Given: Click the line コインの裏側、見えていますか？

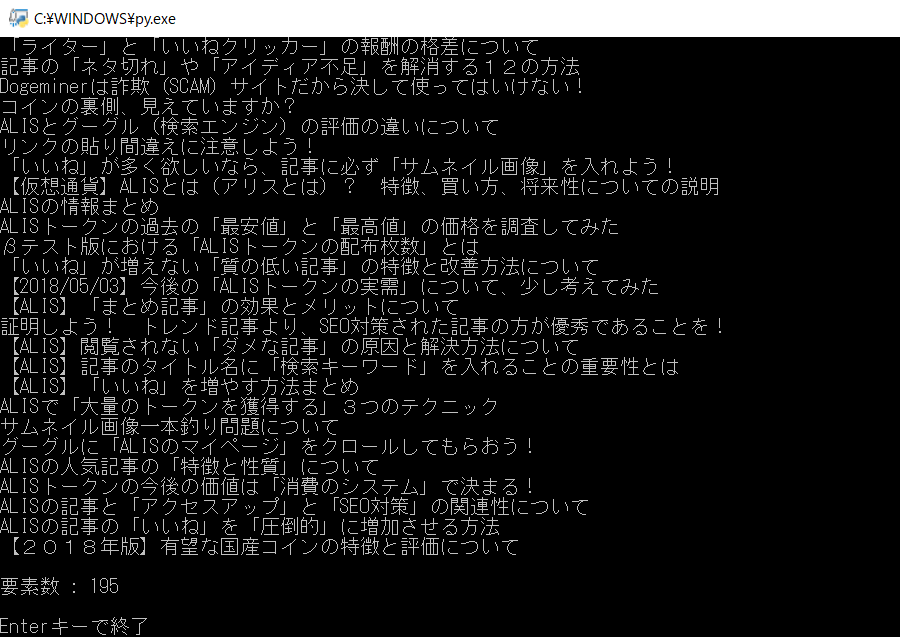Looking at the screenshot, I should [148, 107].
